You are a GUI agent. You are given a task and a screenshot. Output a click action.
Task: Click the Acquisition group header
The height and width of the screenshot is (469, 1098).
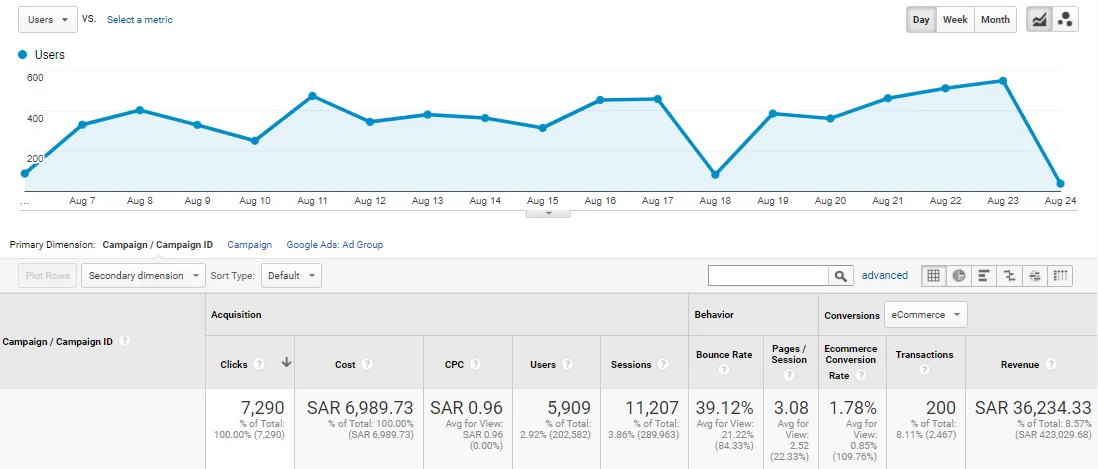point(236,315)
